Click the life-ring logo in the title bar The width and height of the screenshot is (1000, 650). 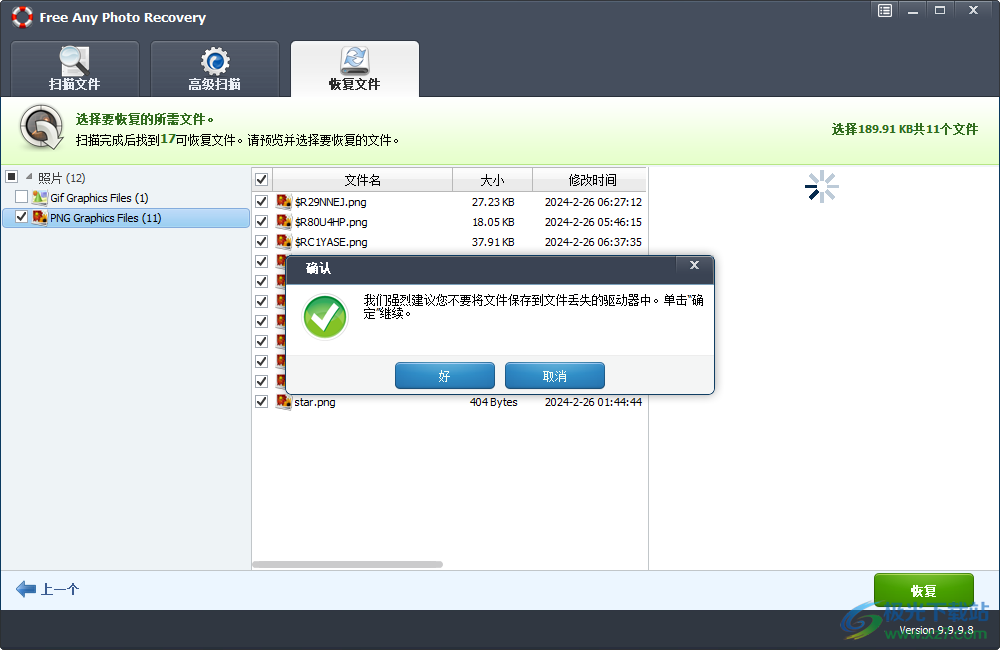click(x=22, y=16)
